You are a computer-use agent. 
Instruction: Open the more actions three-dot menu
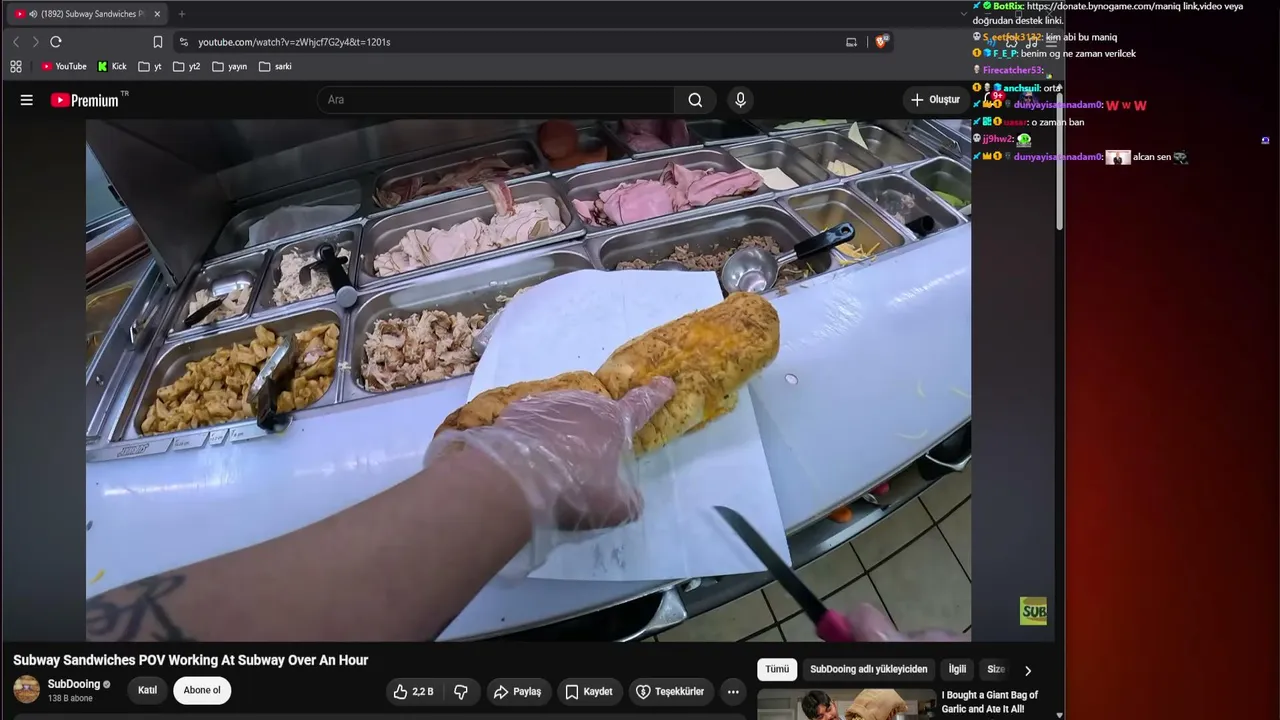733,692
